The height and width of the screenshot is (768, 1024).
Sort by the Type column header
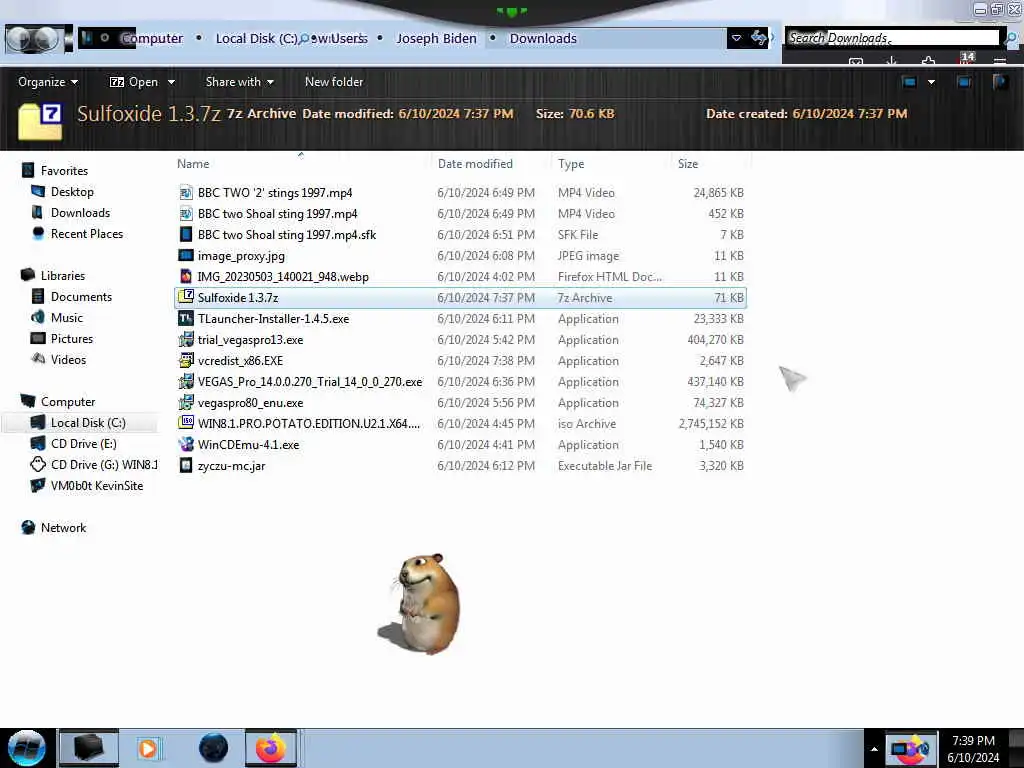(x=571, y=164)
